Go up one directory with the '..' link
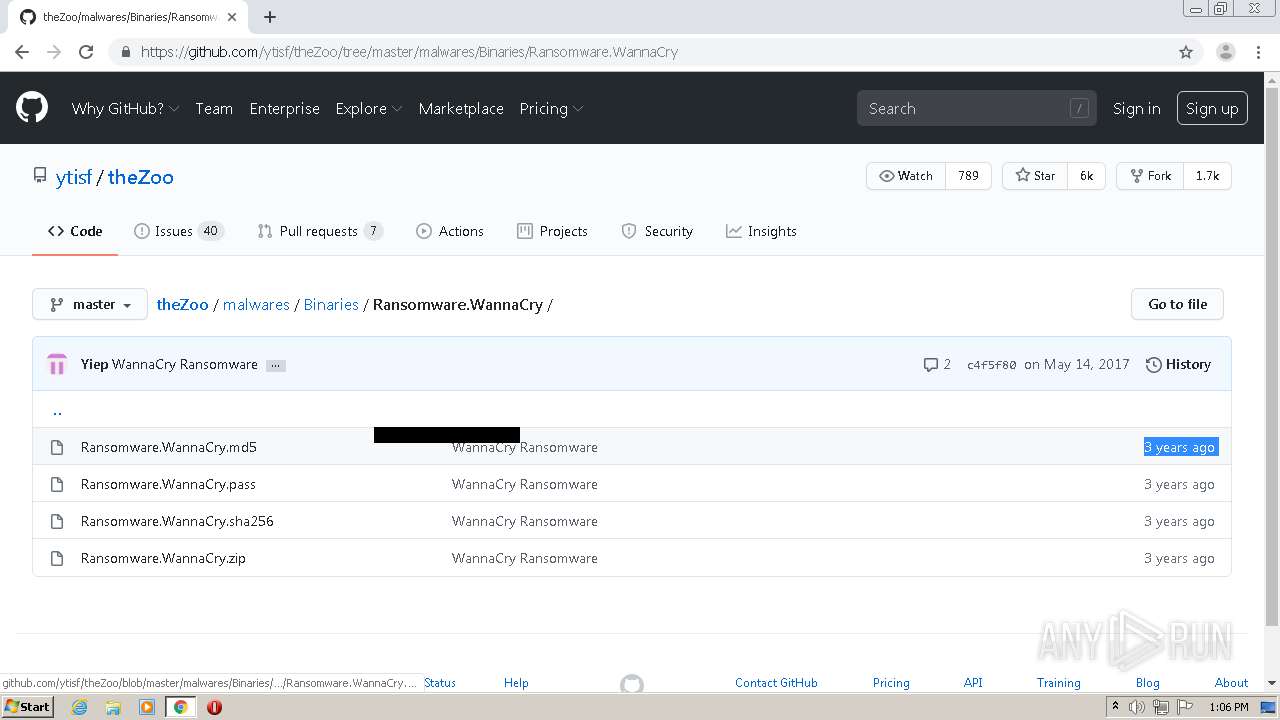 [x=57, y=409]
